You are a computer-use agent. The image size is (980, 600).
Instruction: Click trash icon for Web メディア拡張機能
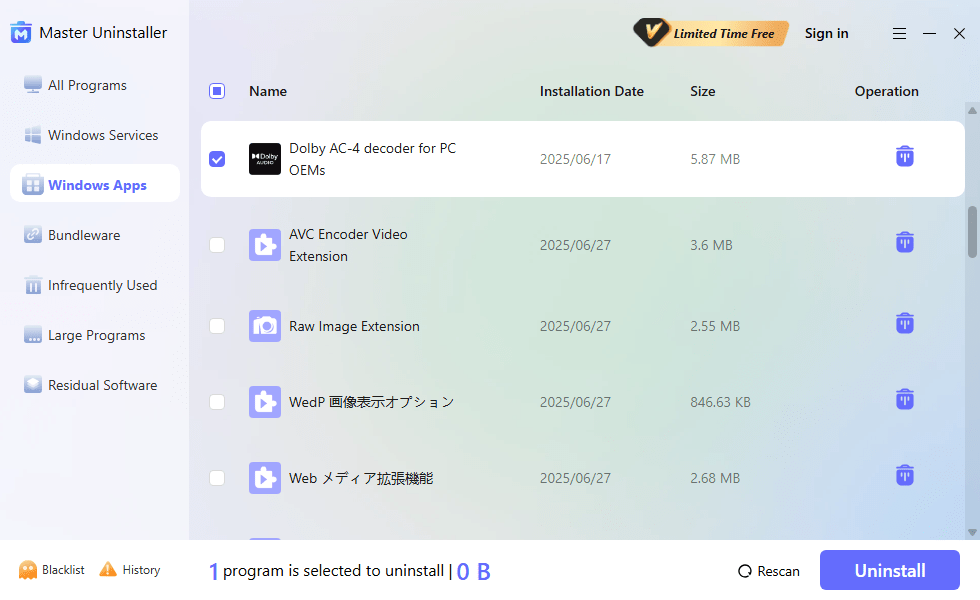point(905,475)
